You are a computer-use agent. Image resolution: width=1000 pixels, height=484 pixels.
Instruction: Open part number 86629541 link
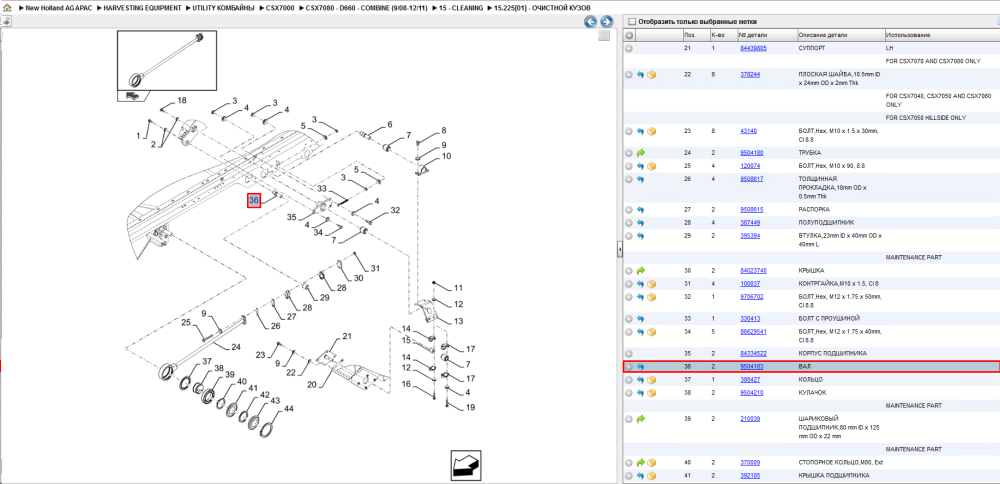point(753,332)
